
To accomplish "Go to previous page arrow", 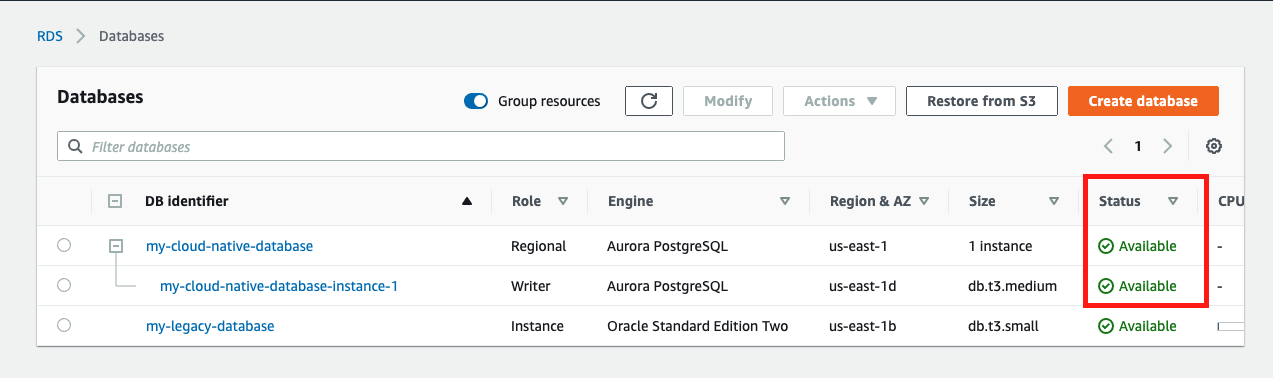I will pyautogui.click(x=1108, y=146).
